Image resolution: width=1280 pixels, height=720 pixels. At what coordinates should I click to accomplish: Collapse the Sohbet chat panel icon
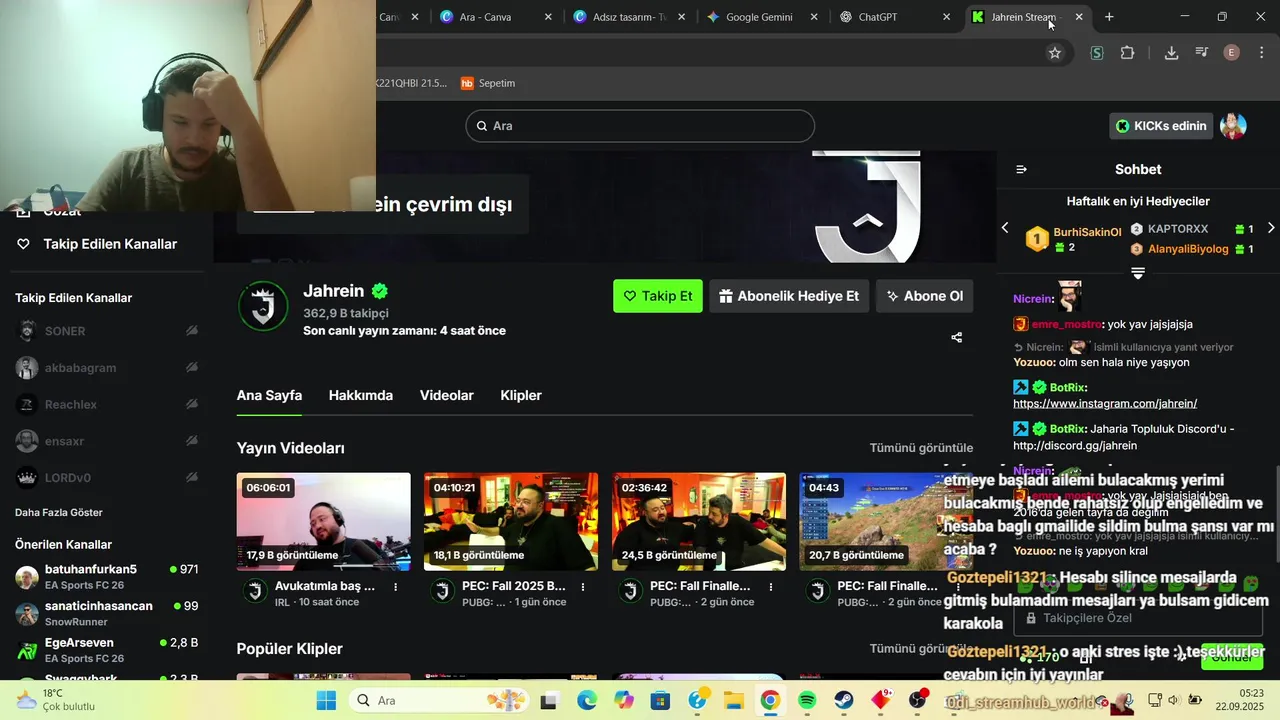(1021, 170)
